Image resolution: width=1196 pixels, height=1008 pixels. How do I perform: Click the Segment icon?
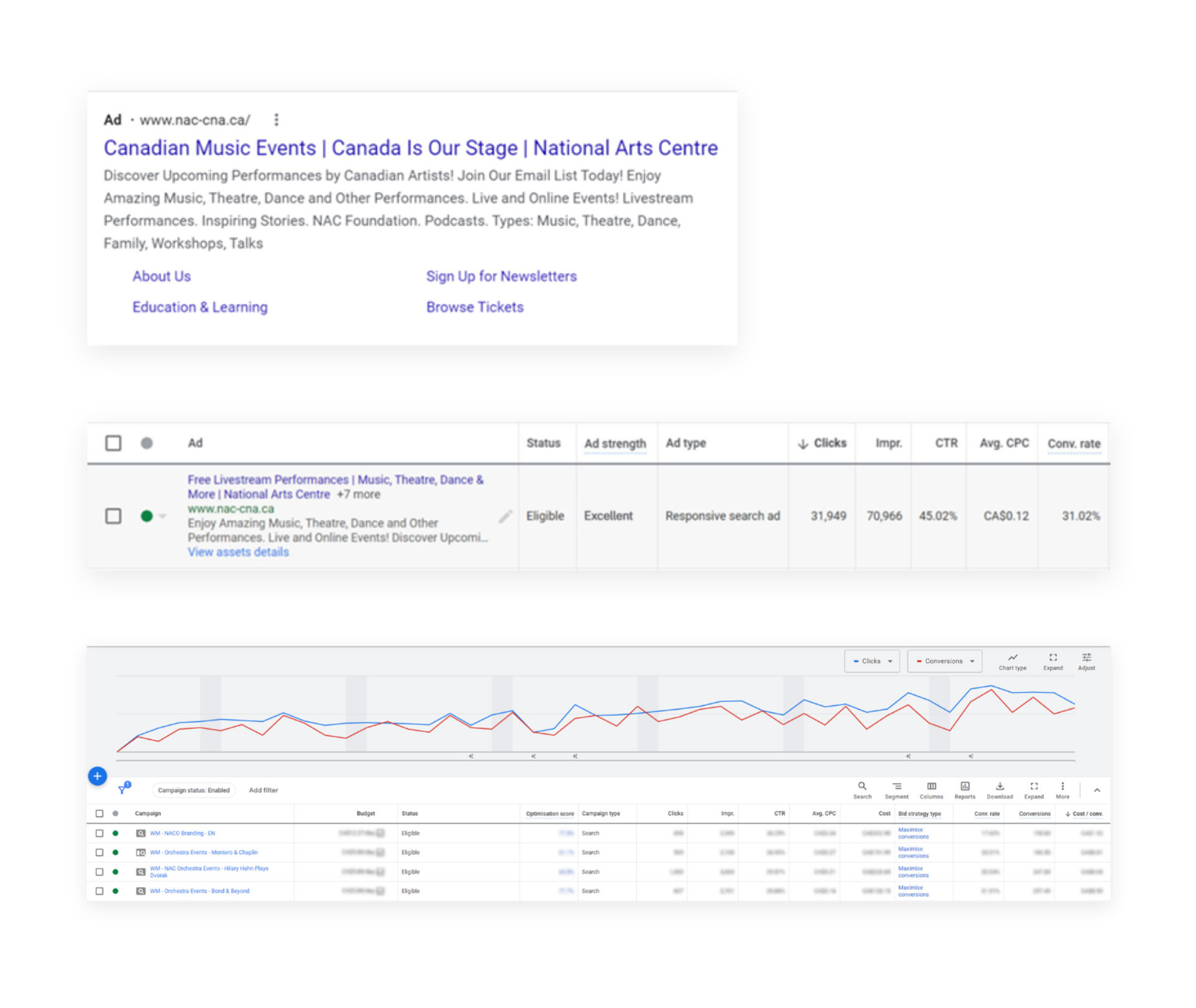pos(896,787)
